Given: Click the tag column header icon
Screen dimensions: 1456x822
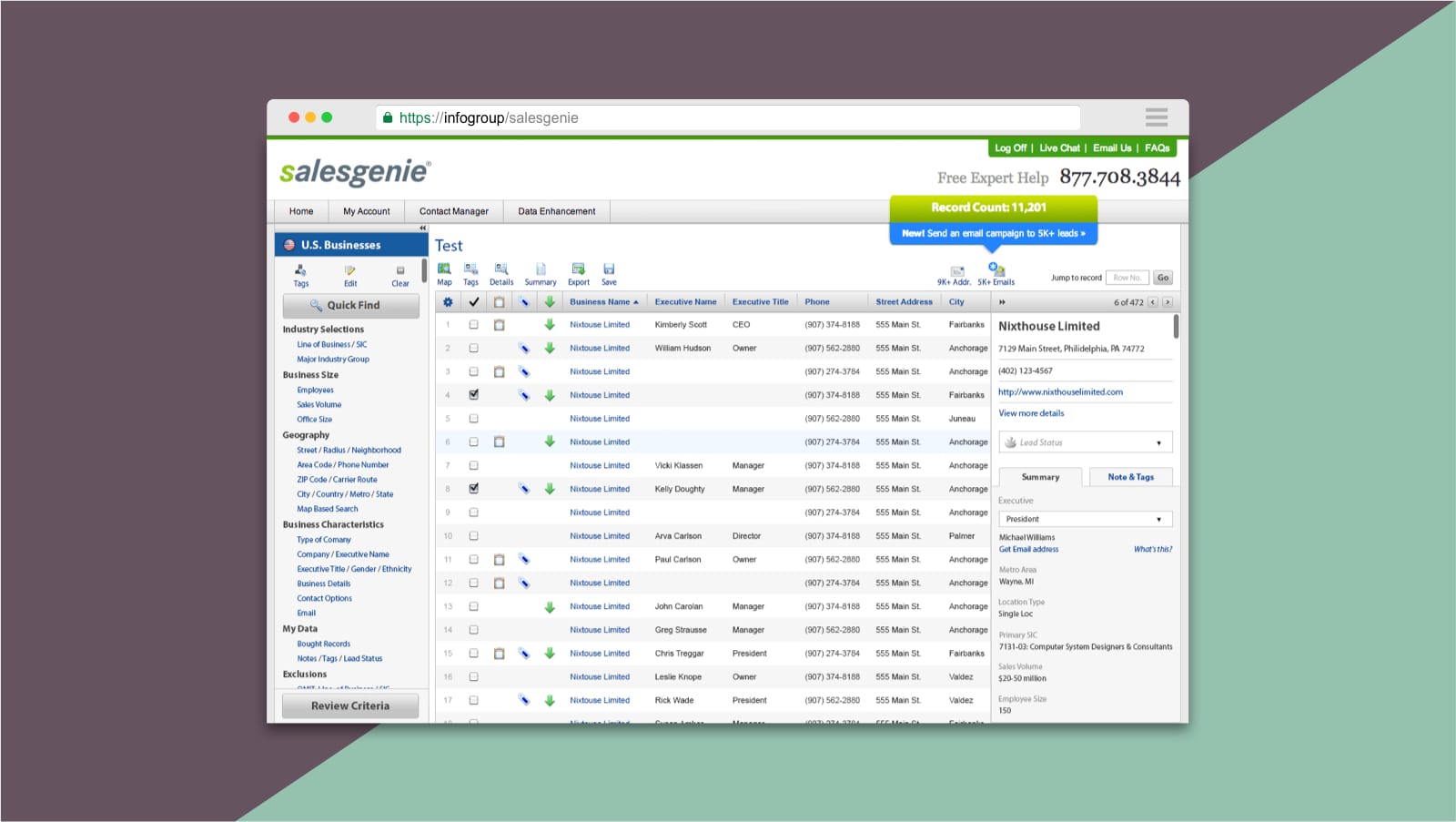Looking at the screenshot, I should tap(524, 302).
